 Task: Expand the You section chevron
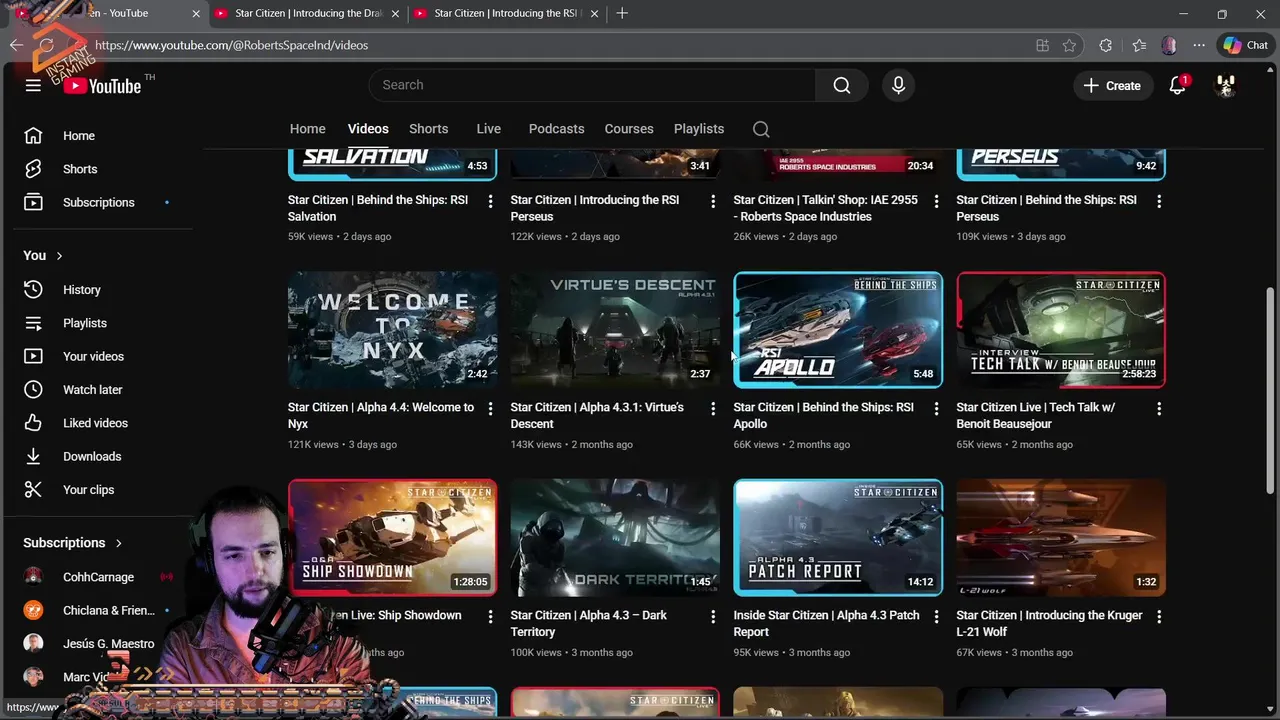click(x=59, y=256)
